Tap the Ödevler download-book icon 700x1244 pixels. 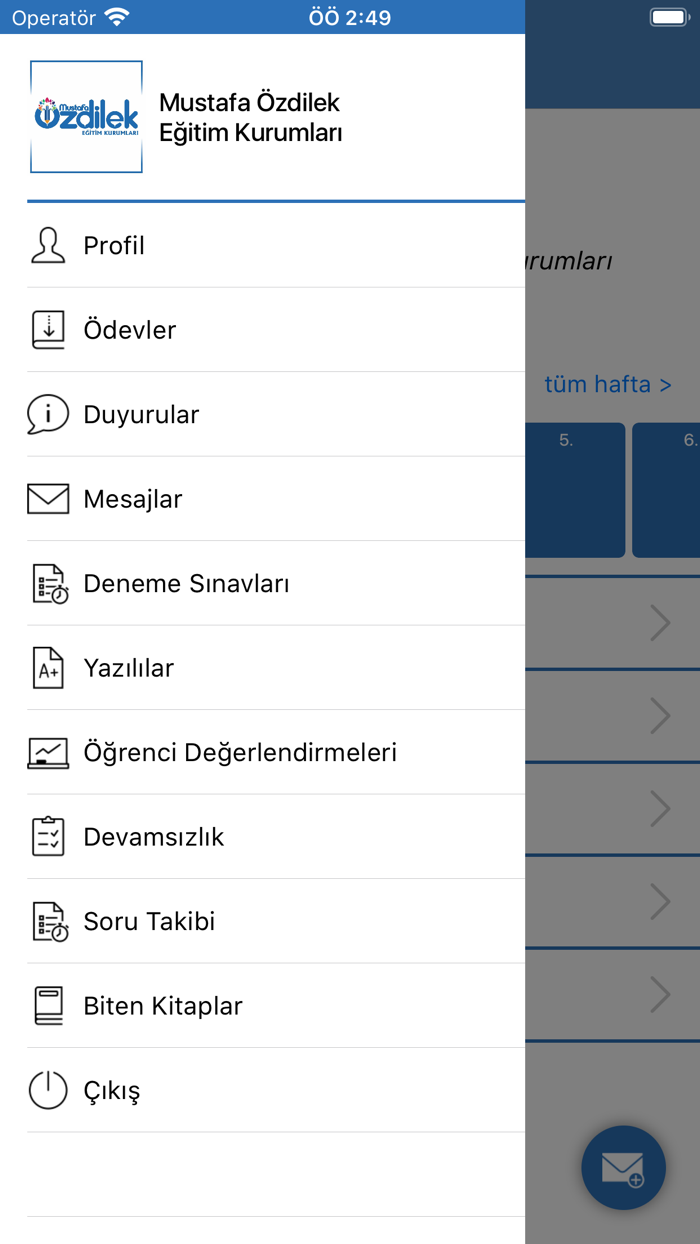47,330
